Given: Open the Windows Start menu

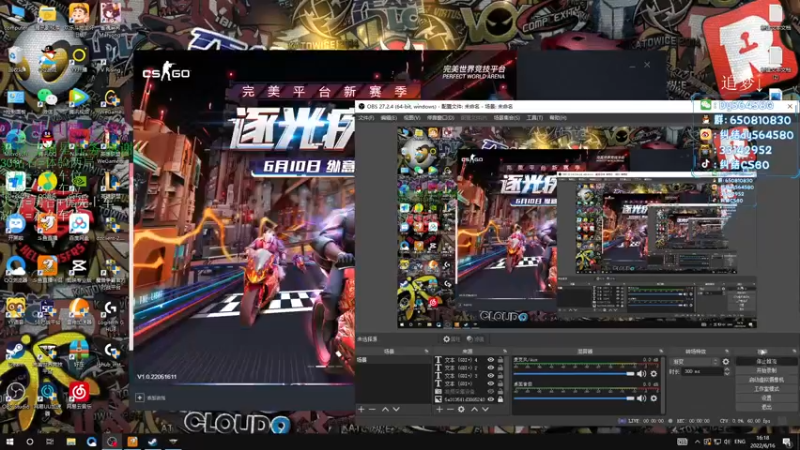Looking at the screenshot, I should click(x=9, y=441).
